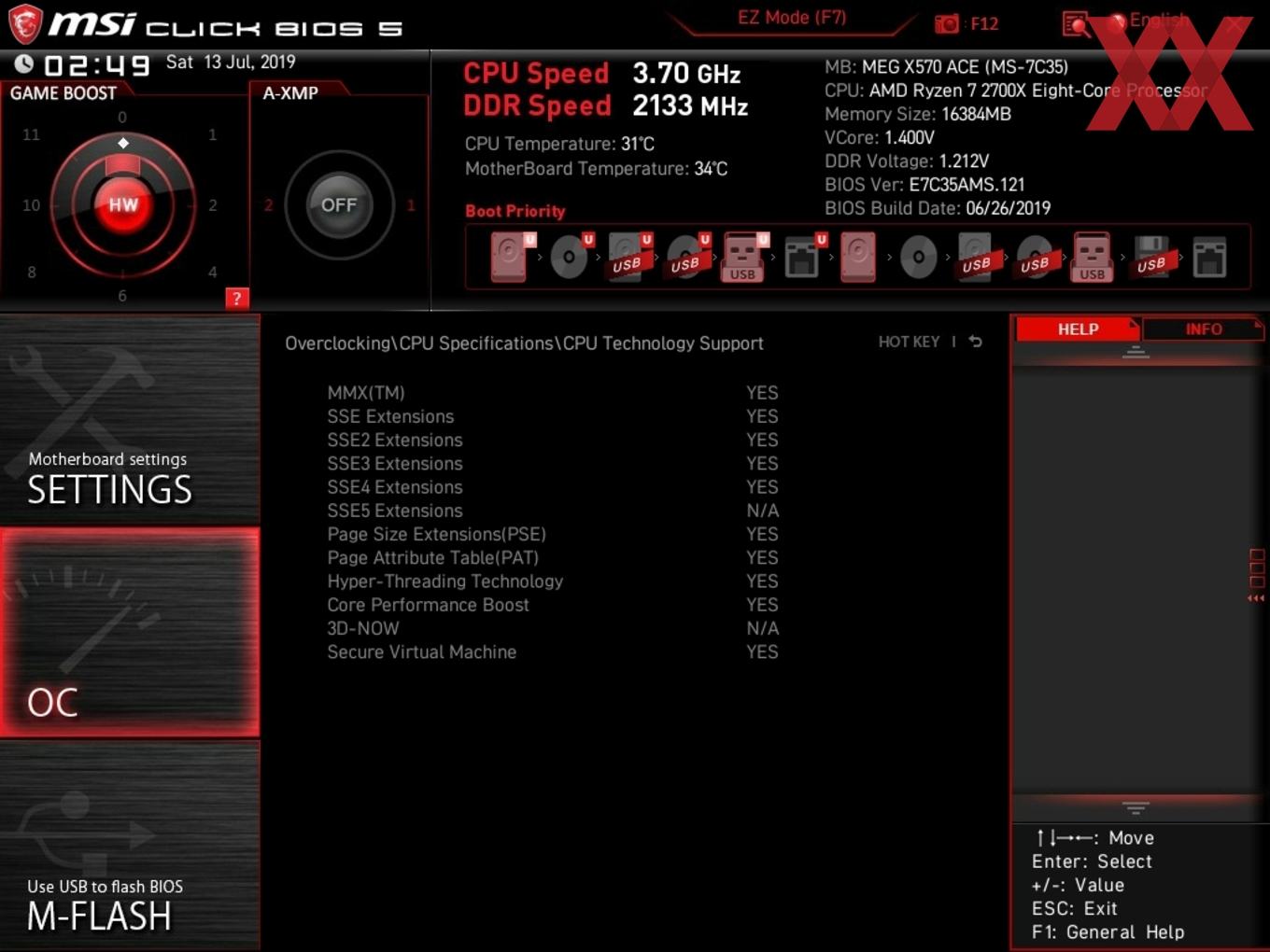The height and width of the screenshot is (952, 1270).
Task: Select the legacy hard disk boot icon without U badge
Action: (x=858, y=257)
